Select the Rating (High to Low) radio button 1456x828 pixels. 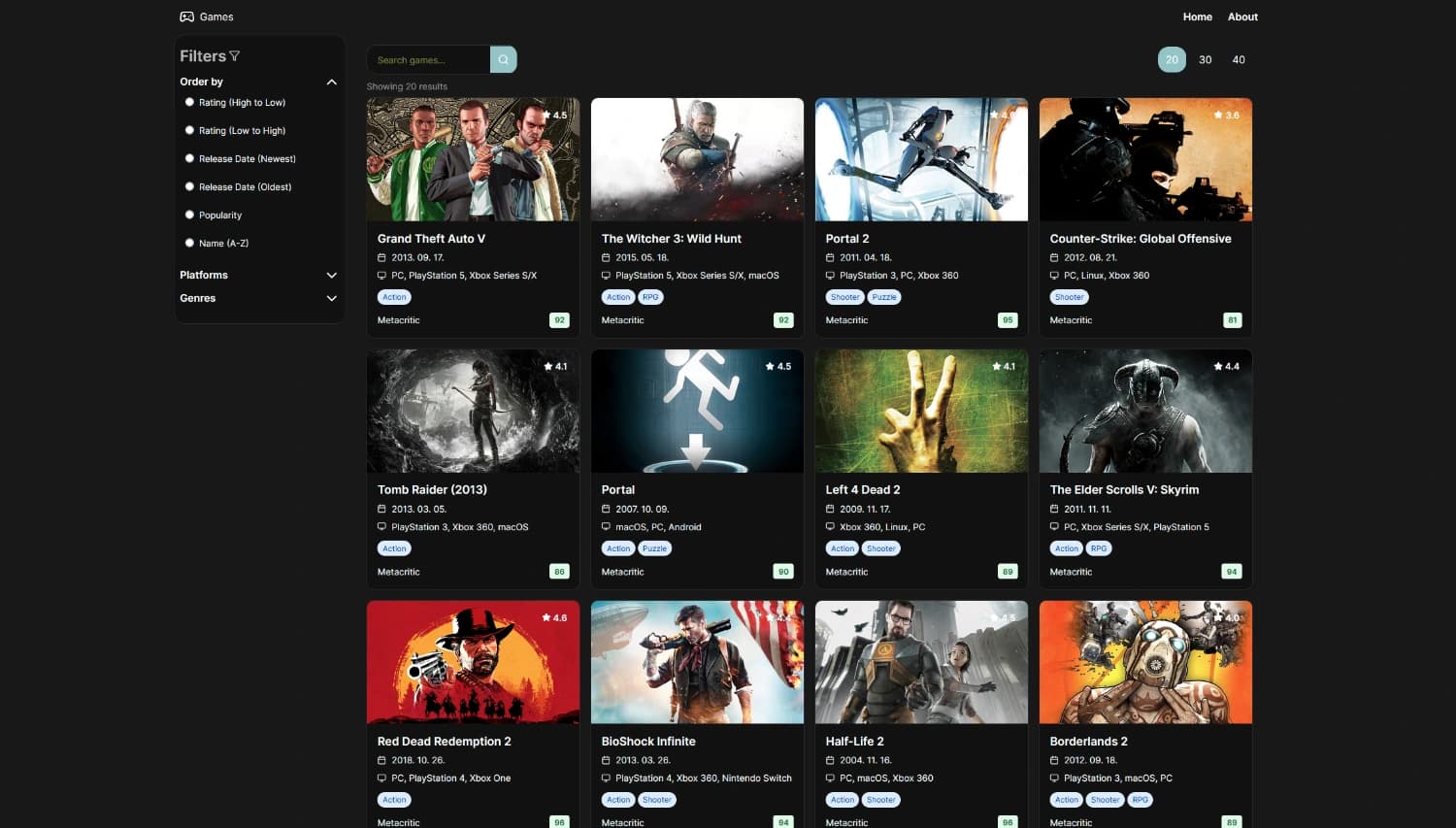(189, 101)
